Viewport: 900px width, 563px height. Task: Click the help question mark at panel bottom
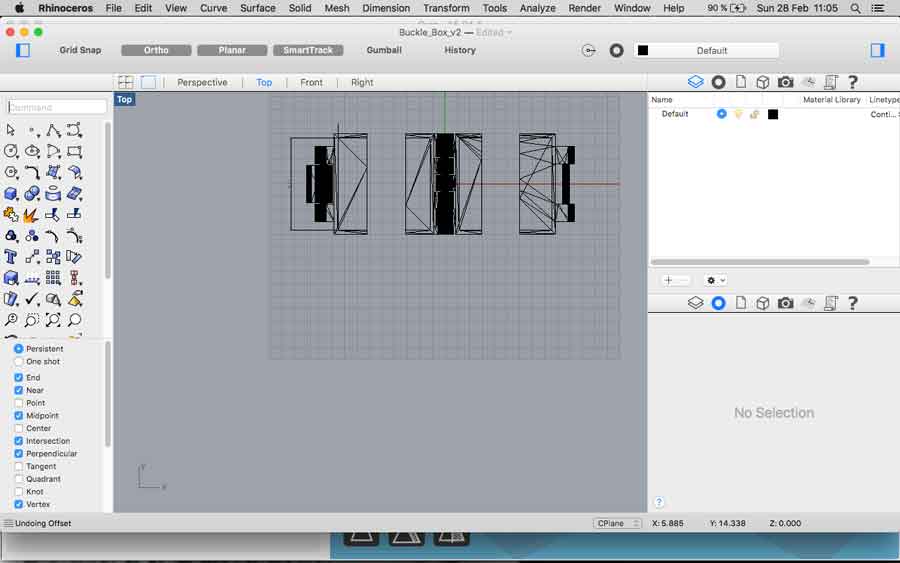point(659,502)
